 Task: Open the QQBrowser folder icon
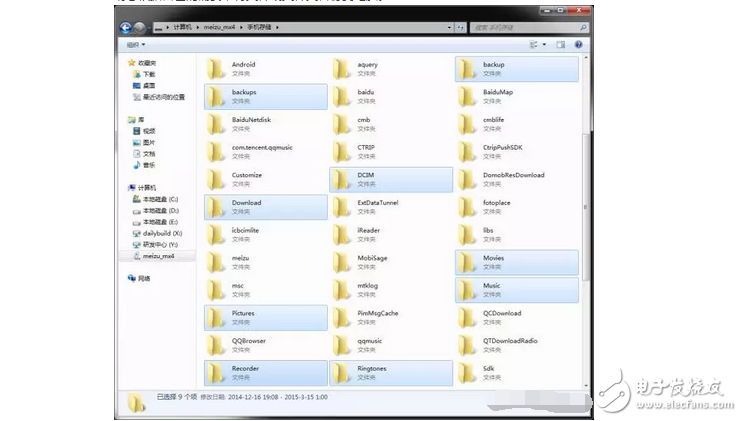pyautogui.click(x=216, y=345)
